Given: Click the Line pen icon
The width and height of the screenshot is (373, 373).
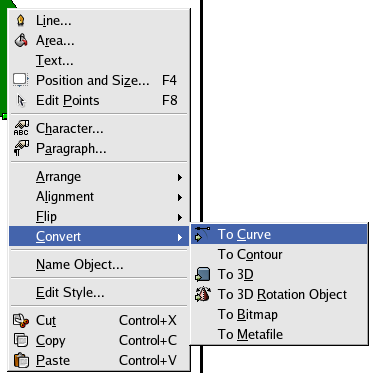Looking at the screenshot, I should (x=21, y=20).
